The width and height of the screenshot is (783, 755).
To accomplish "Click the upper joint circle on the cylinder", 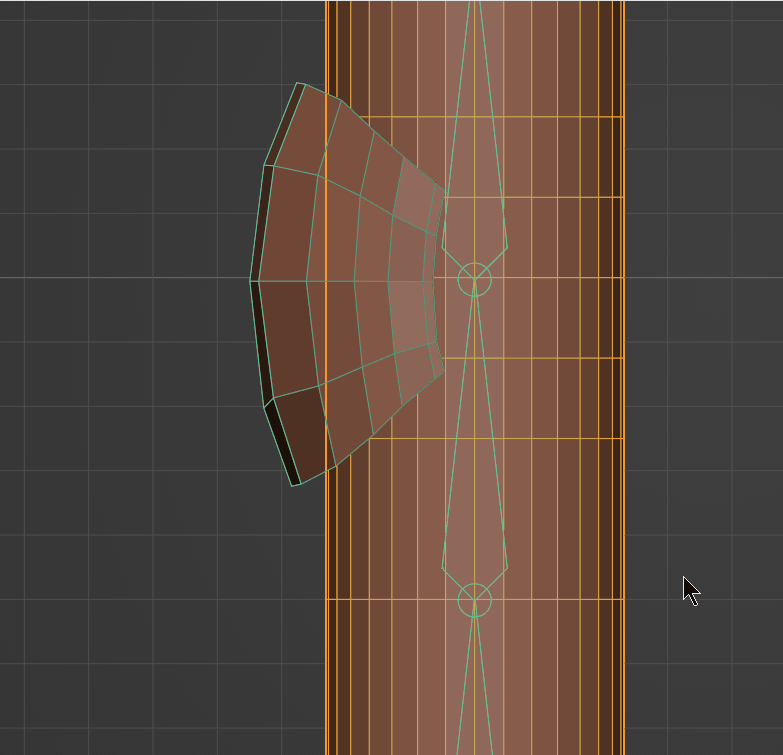I will 474,280.
